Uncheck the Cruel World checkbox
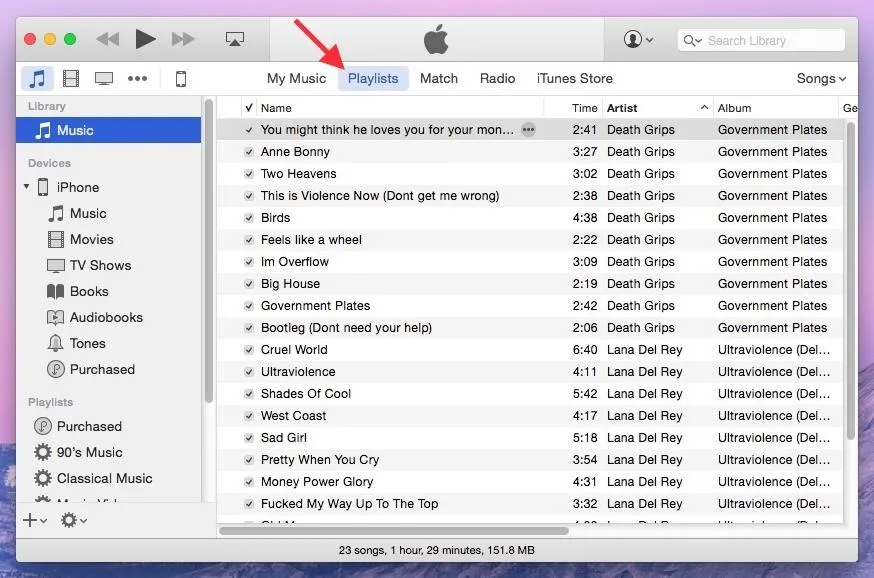The height and width of the screenshot is (578, 874). click(x=249, y=350)
